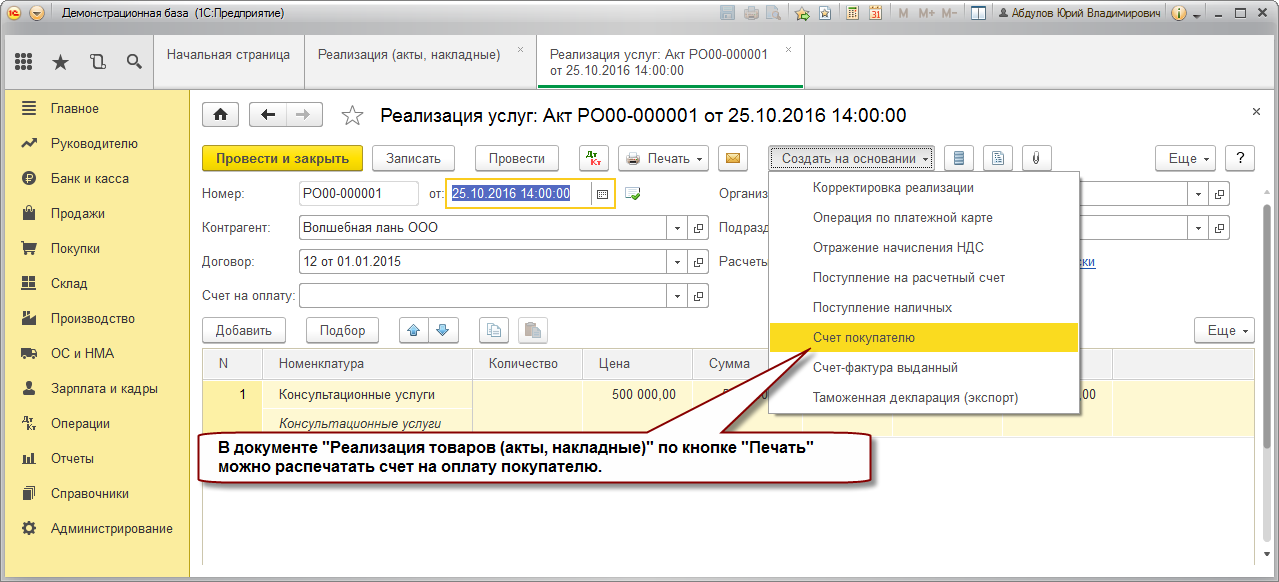Open the sections menu grid icon
This screenshot has width=1279, height=582.
pos(24,62)
